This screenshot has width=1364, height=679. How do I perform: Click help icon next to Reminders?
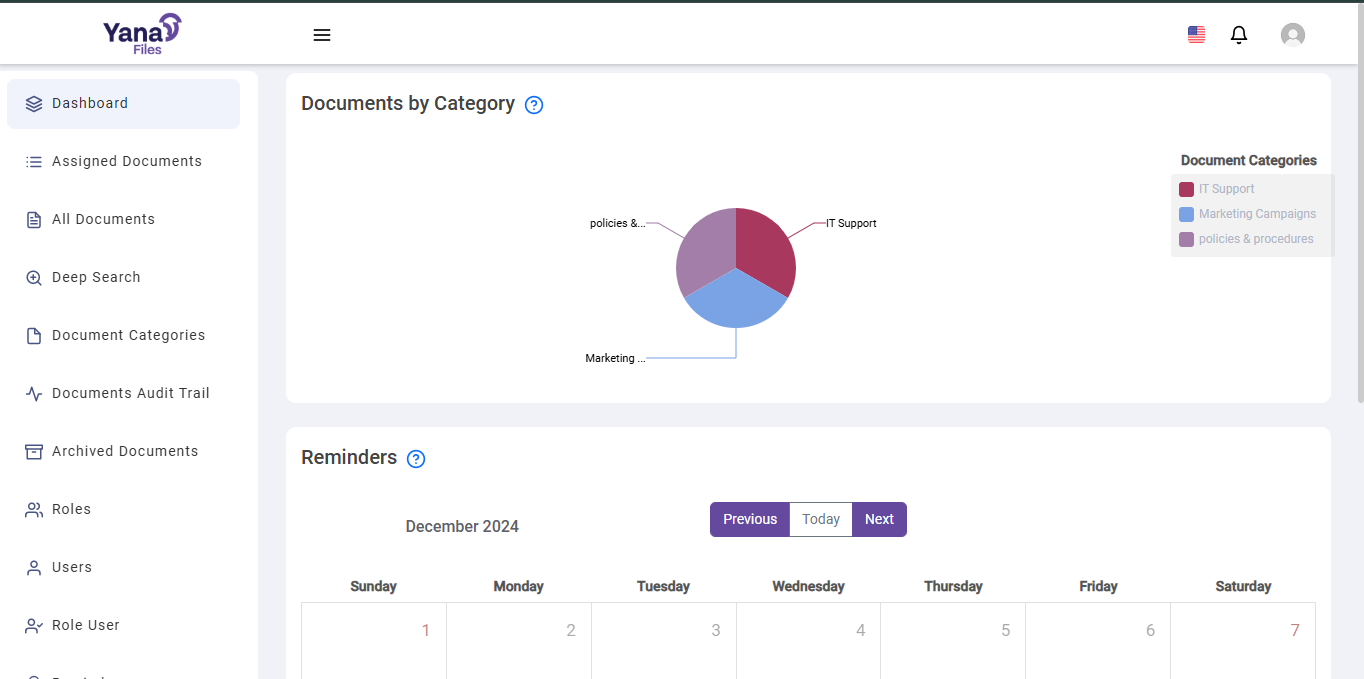(x=416, y=459)
